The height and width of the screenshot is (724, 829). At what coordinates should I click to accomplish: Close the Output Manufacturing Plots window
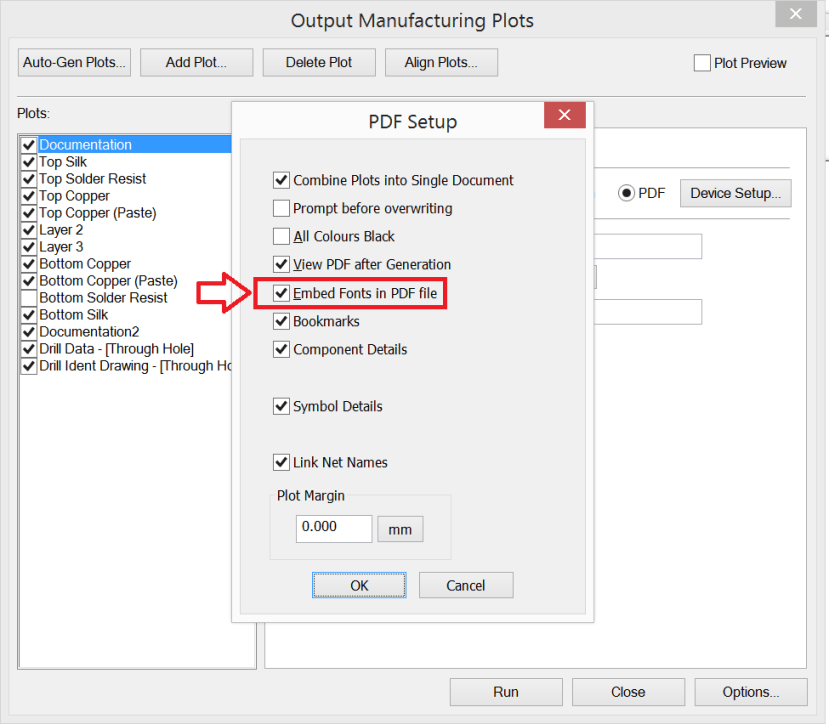[x=795, y=14]
